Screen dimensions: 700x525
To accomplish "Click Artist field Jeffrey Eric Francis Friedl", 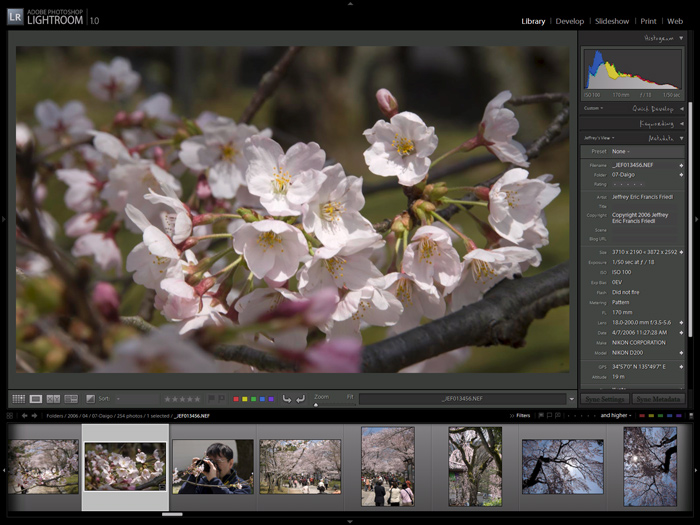I will 642,197.
